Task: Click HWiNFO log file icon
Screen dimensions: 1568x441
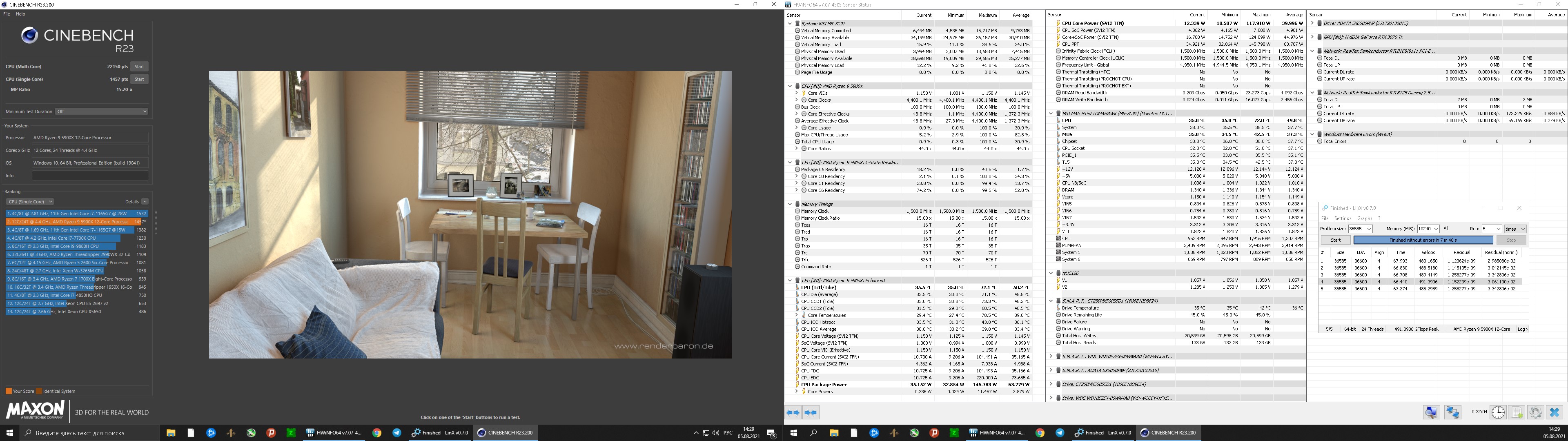Action: (1516, 412)
